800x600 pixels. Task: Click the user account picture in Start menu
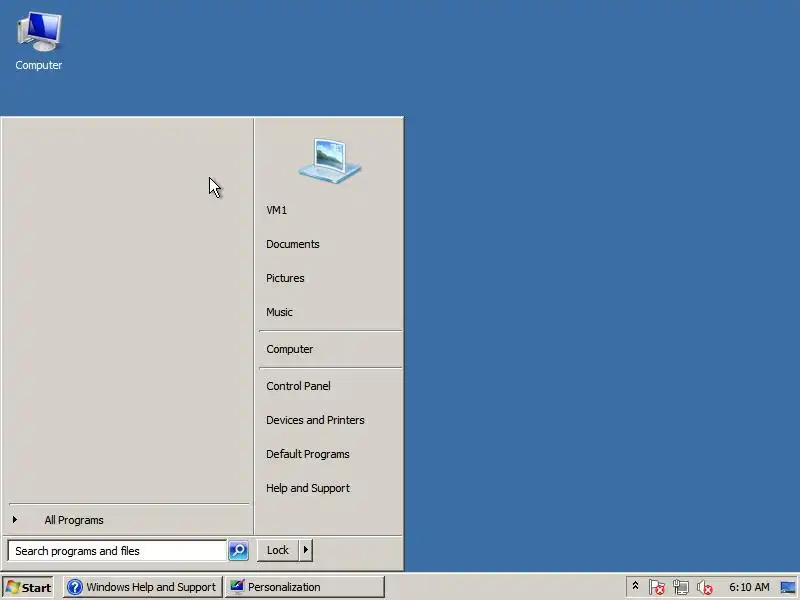[x=330, y=161]
